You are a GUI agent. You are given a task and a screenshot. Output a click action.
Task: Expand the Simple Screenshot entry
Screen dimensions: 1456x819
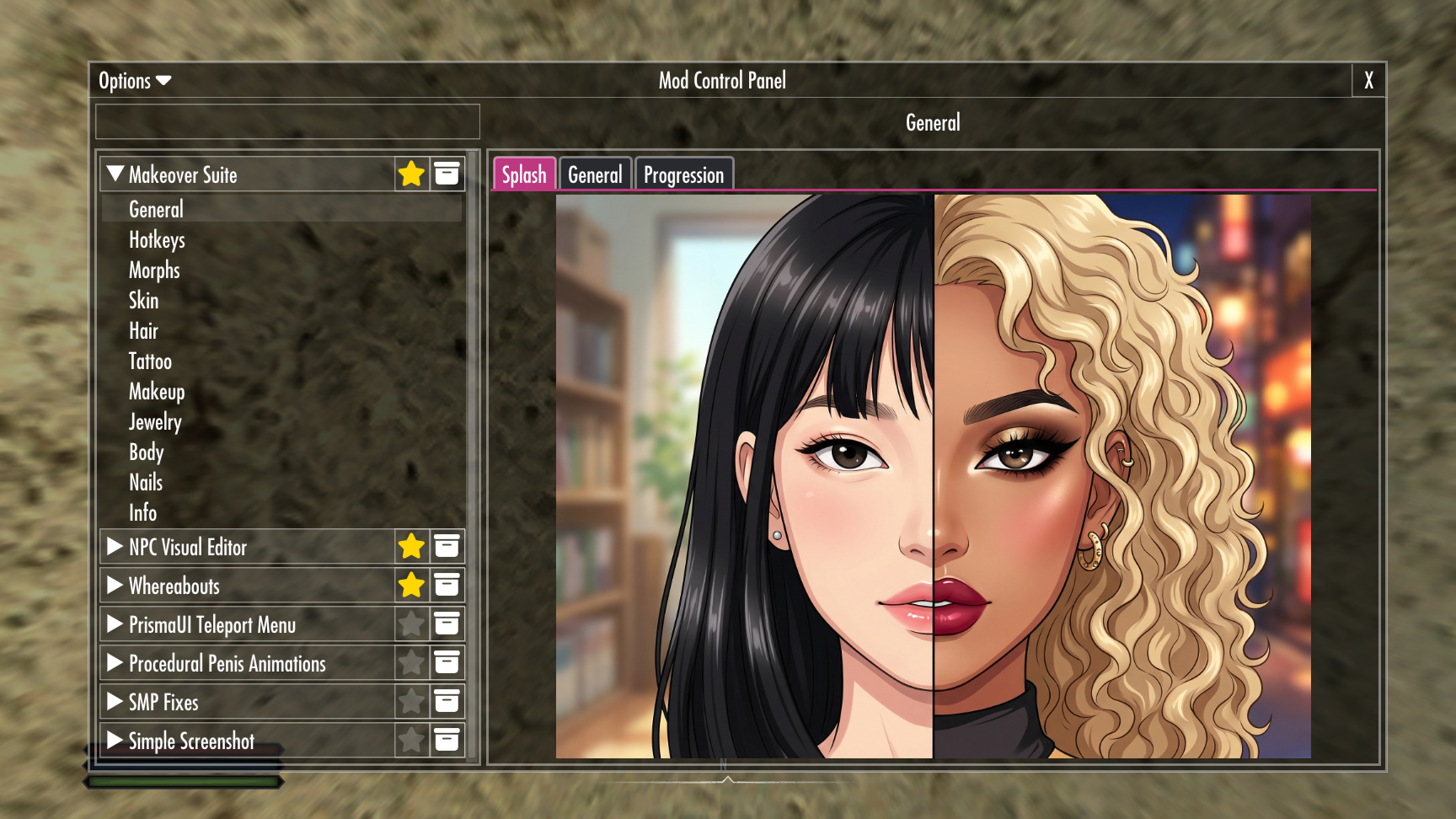[x=115, y=740]
